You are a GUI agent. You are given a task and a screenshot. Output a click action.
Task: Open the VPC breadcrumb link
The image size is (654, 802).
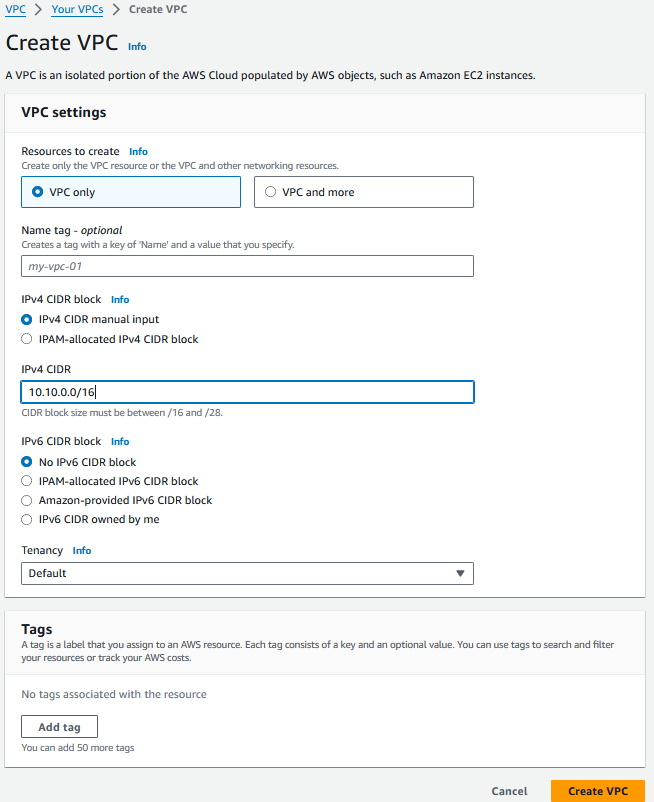(x=15, y=9)
